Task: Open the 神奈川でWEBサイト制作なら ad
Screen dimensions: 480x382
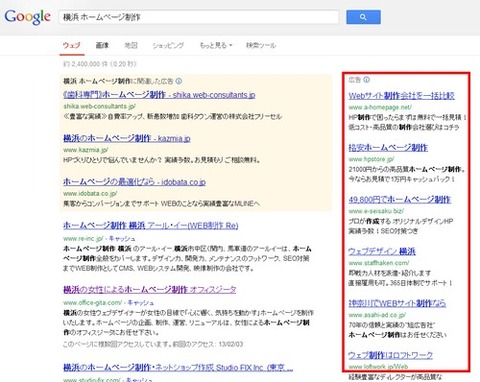Action: coord(397,303)
